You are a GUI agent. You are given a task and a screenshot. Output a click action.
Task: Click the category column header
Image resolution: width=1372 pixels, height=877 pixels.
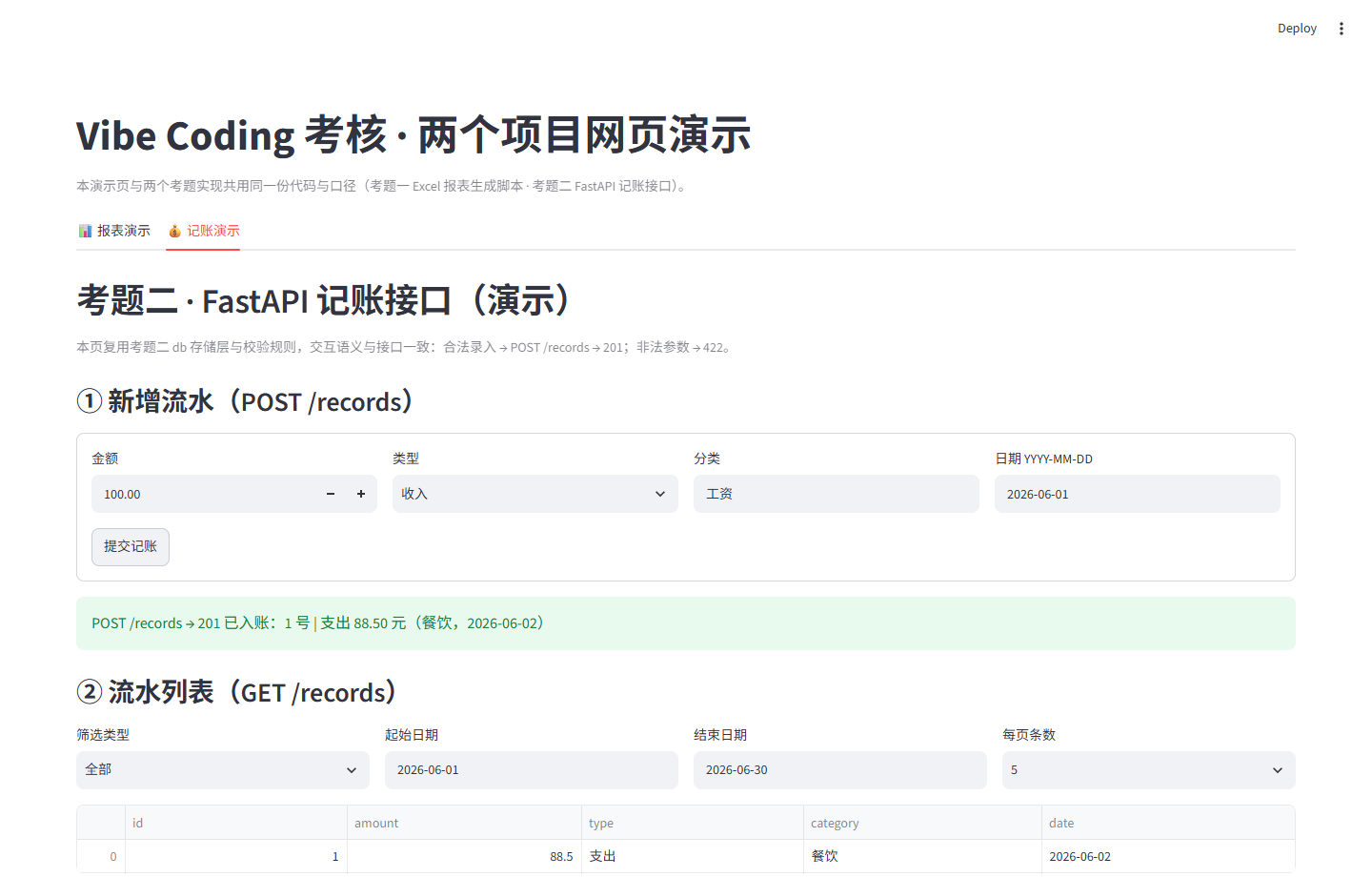[923, 823]
